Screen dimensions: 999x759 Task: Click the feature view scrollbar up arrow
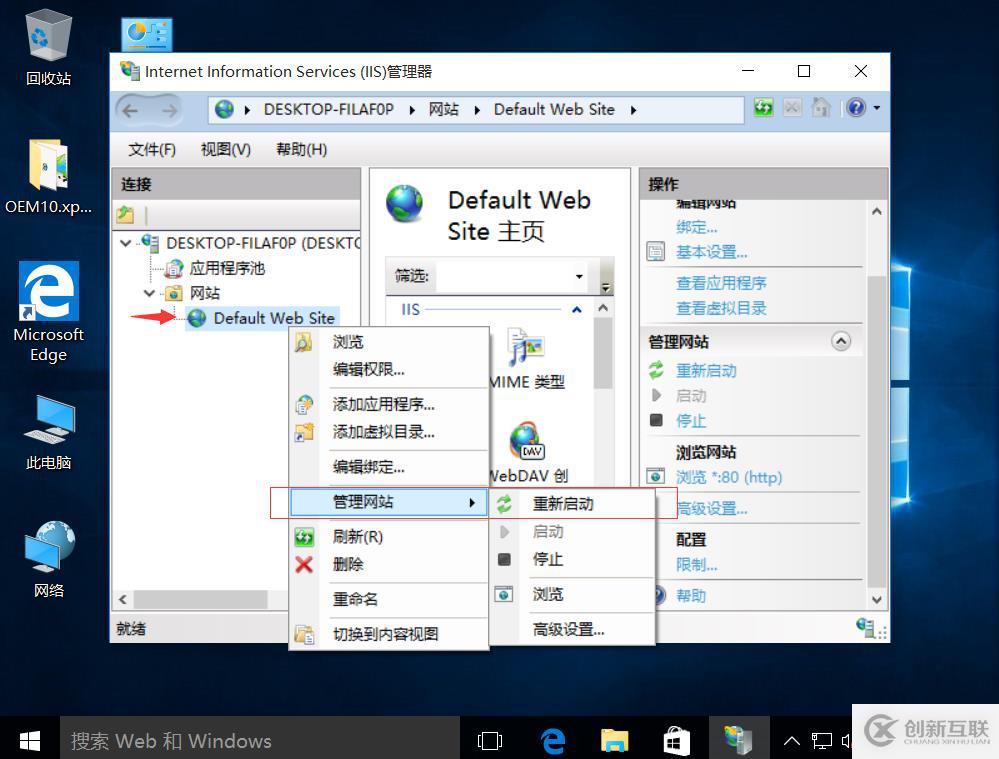click(x=603, y=308)
